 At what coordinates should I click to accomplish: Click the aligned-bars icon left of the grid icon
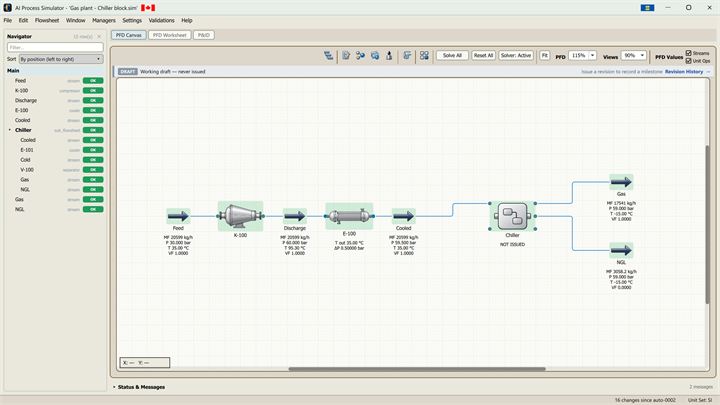[x=407, y=56]
